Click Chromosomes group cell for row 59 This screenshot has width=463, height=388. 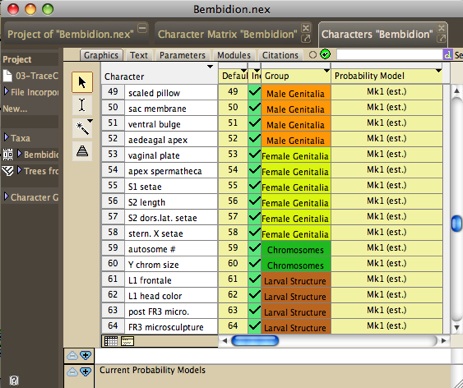click(296, 248)
